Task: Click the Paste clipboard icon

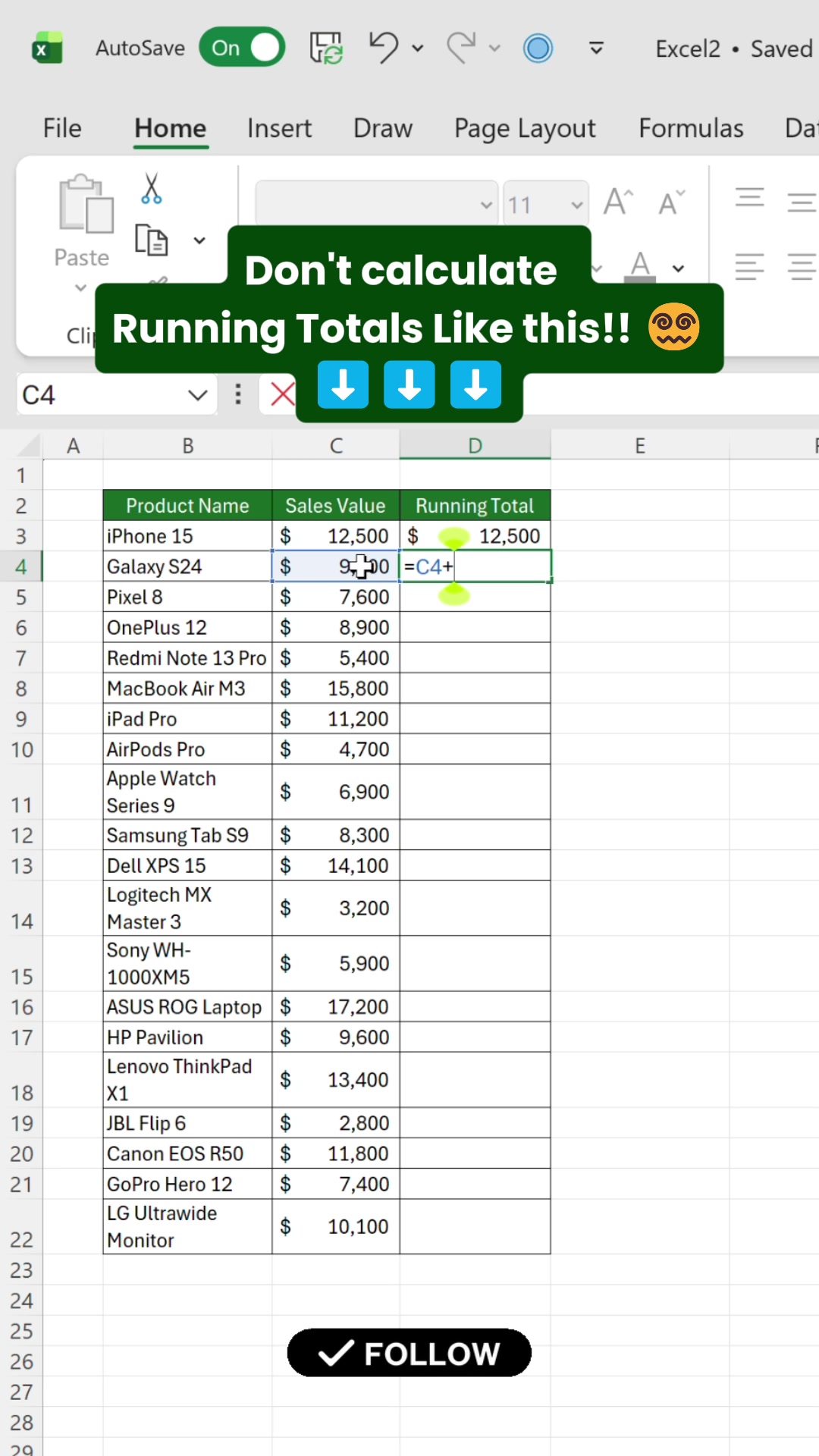Action: pos(86,204)
